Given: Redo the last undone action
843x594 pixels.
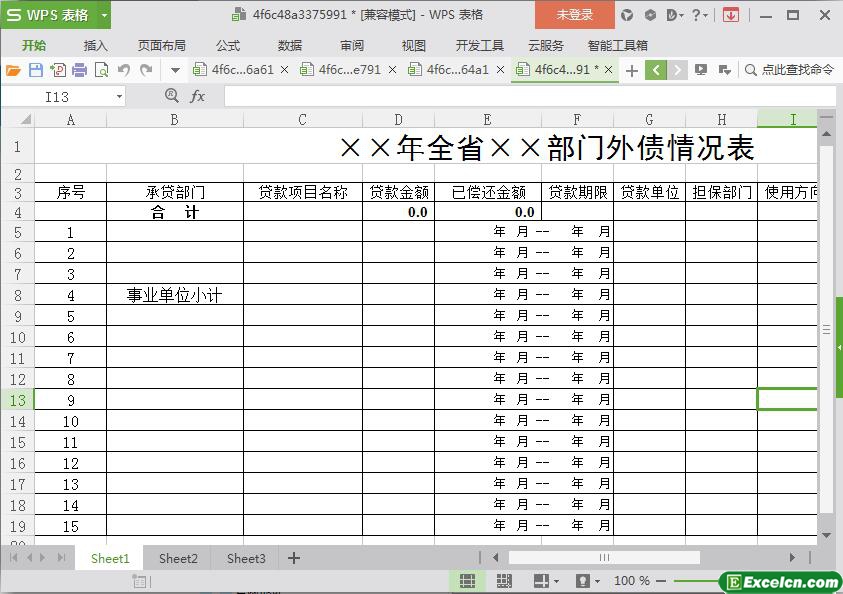Looking at the screenshot, I should click(146, 70).
